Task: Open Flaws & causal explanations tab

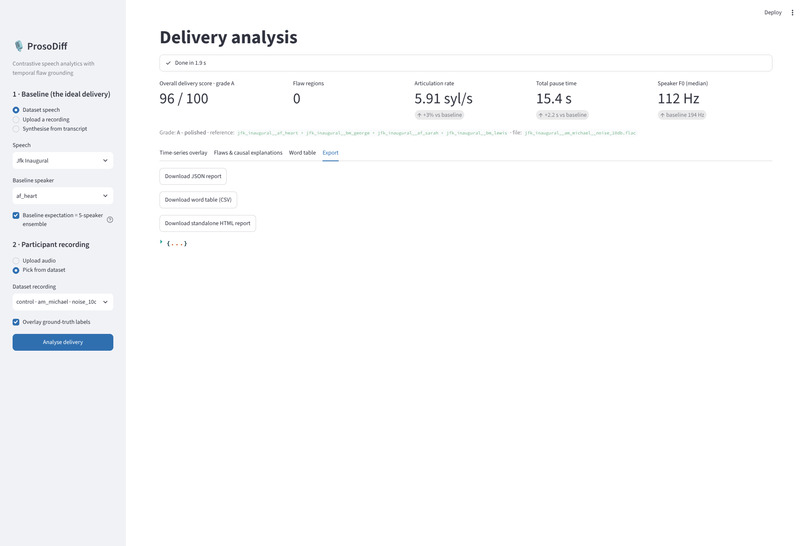Action: point(248,153)
